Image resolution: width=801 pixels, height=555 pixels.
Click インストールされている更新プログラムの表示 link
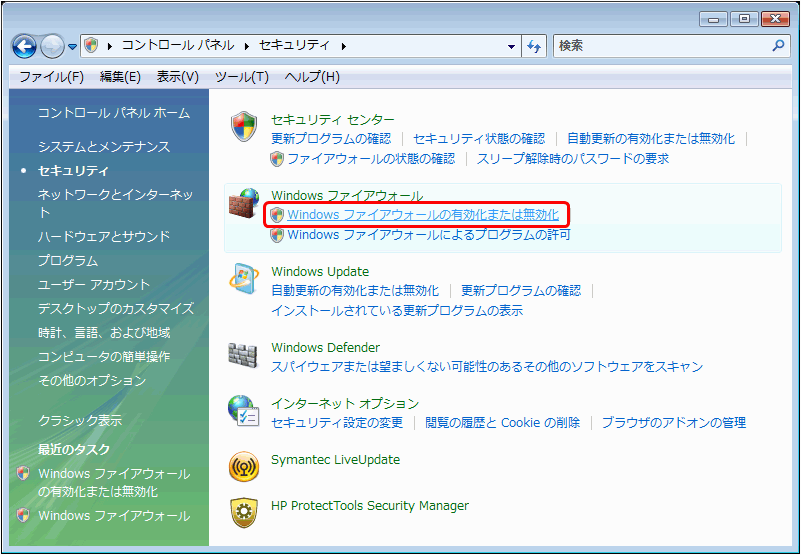(397, 311)
